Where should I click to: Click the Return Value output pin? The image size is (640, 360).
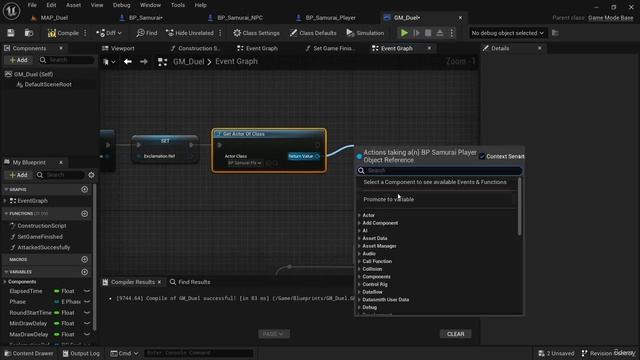tap(318, 156)
